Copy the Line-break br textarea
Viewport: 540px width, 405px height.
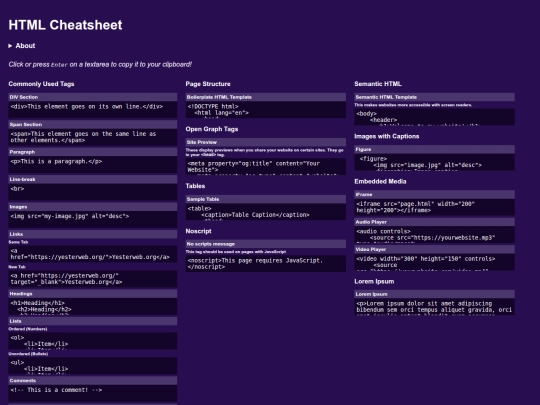pos(93,192)
